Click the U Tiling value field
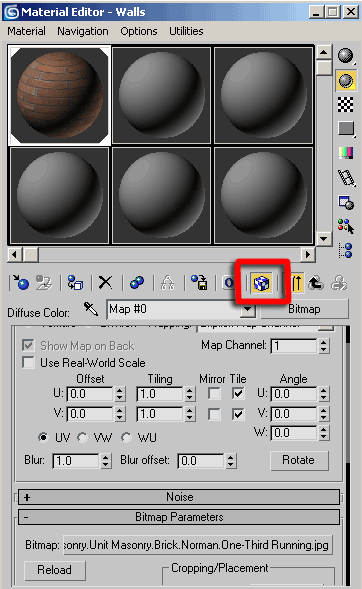Screen dimensions: 362x589 (x=160, y=394)
